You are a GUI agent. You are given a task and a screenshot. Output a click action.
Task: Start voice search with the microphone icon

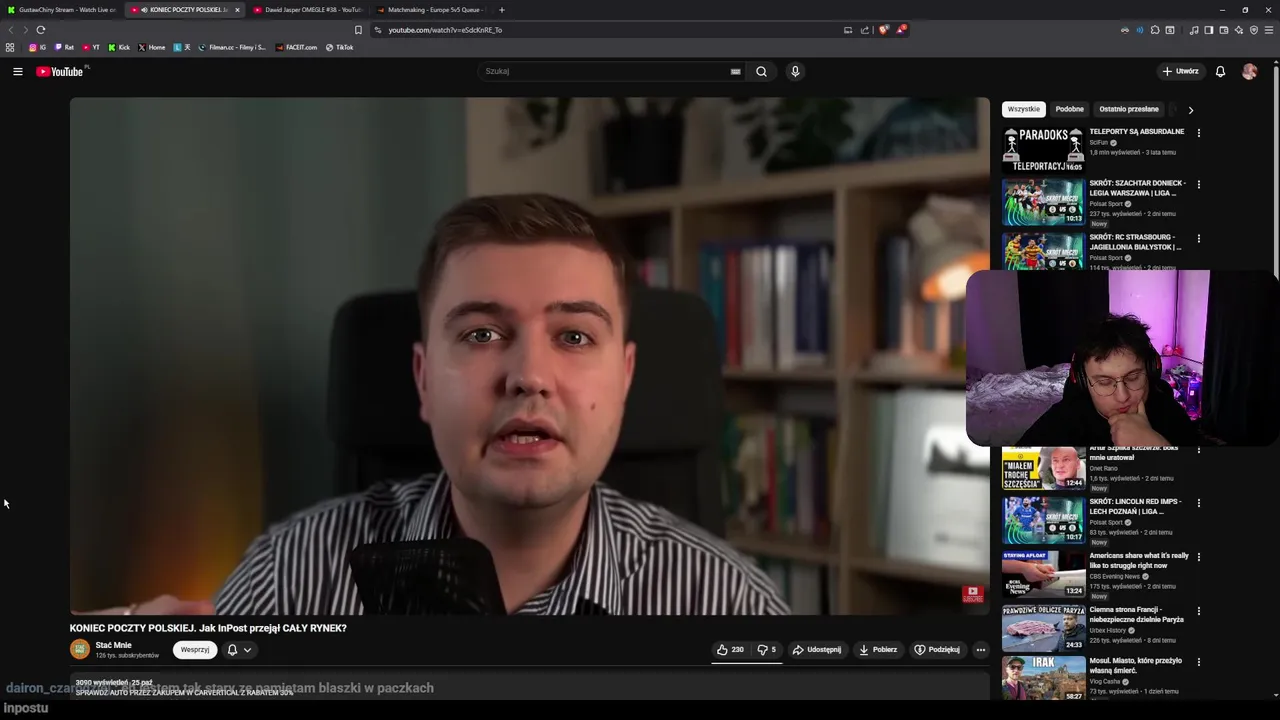click(795, 71)
